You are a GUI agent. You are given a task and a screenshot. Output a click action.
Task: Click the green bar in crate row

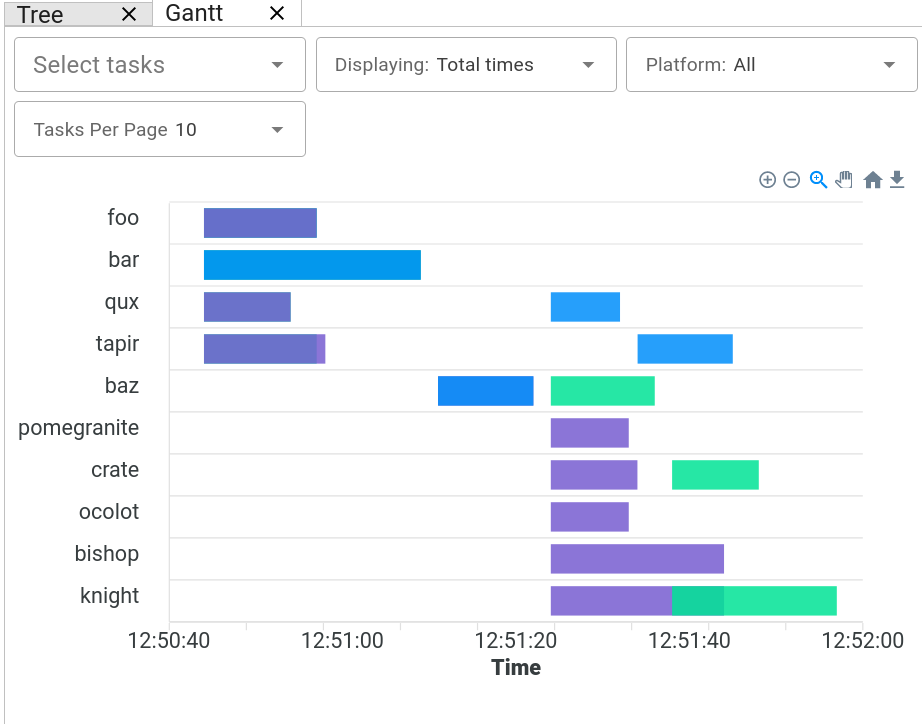[x=715, y=475]
